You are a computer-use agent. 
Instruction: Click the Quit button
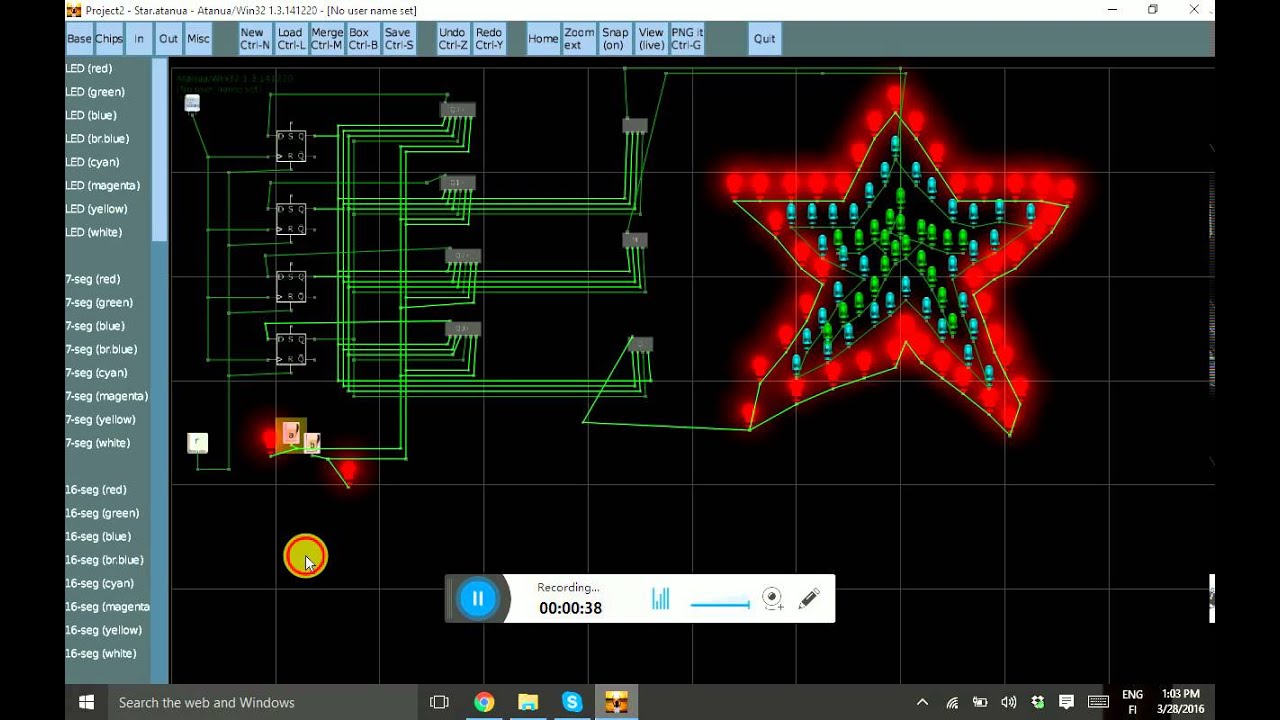[765, 39]
